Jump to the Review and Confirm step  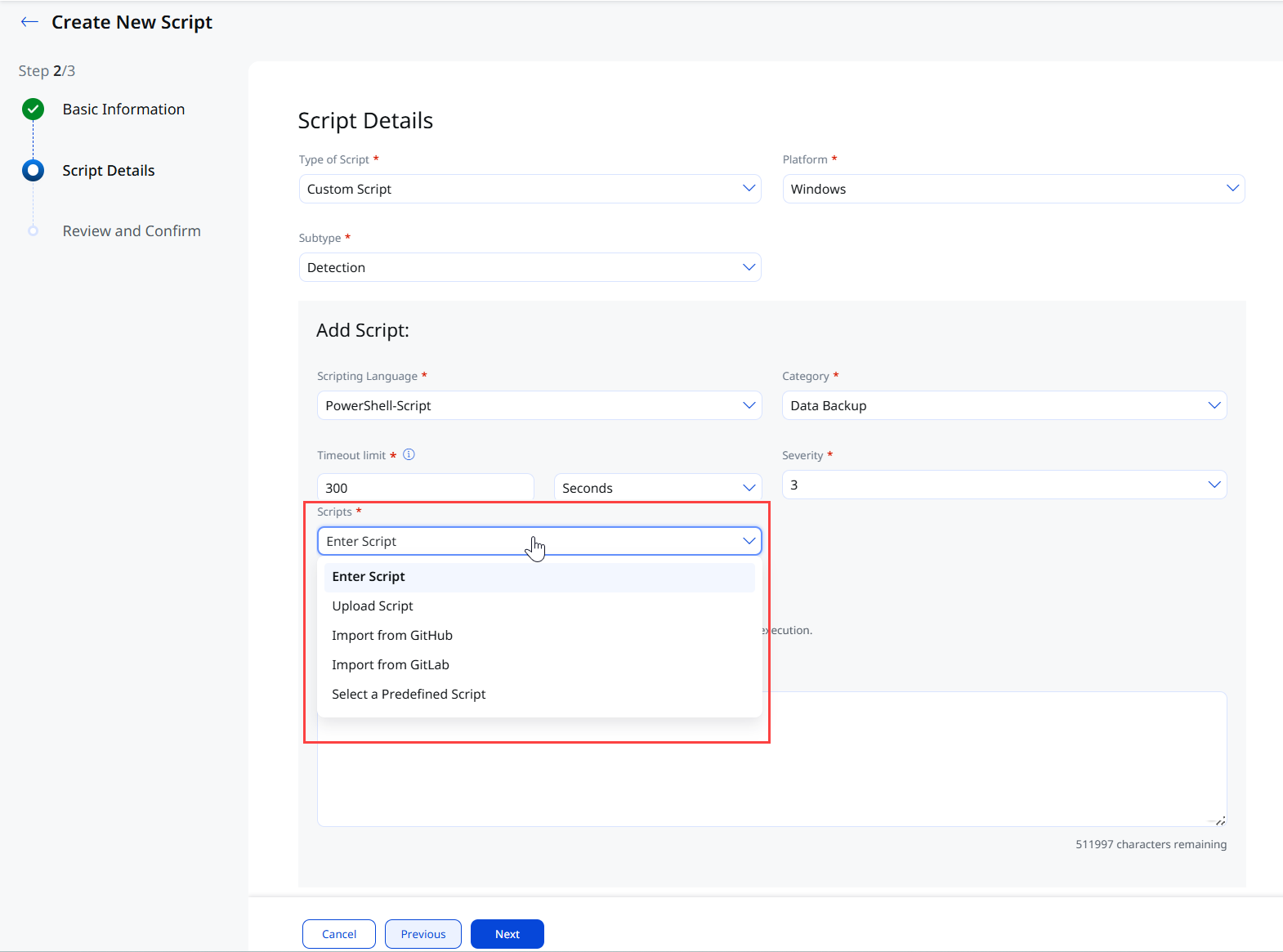coord(132,231)
